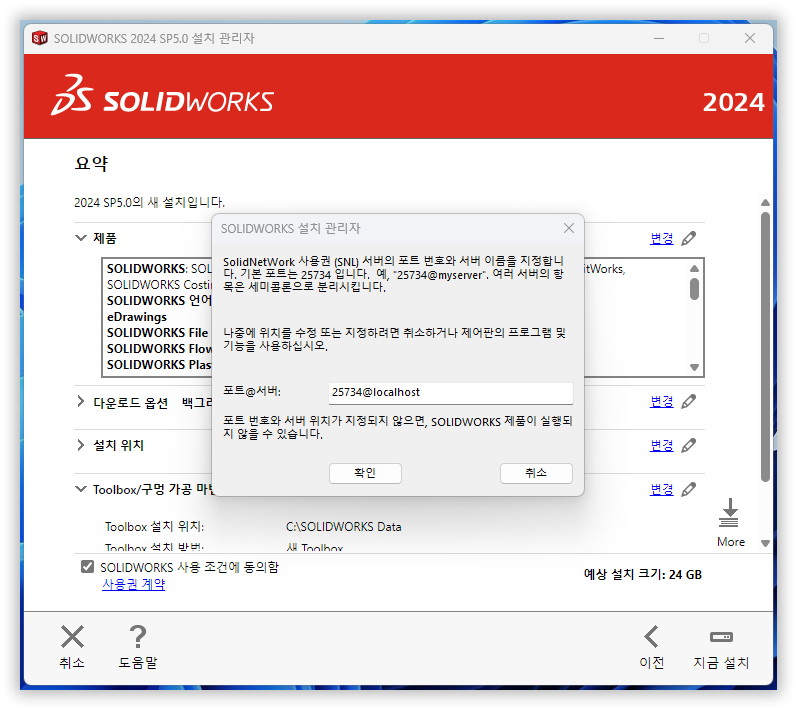Select SOLIDWORKS 언어 item in product list
This screenshot has width=797, height=710.
[x=159, y=301]
